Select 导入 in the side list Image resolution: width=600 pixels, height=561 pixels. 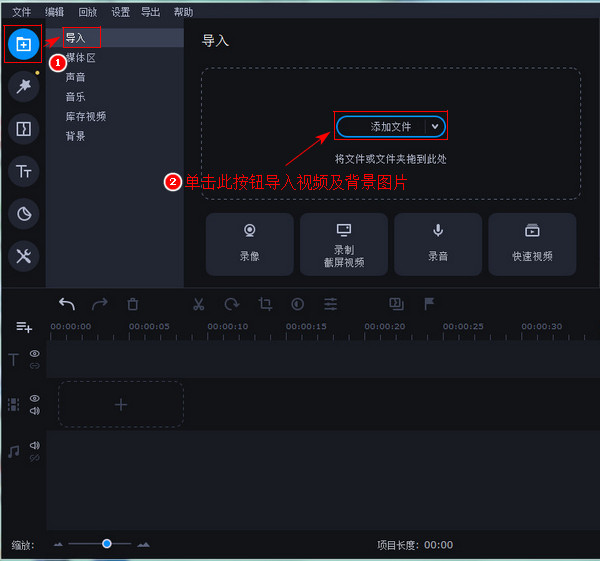click(x=115, y=38)
